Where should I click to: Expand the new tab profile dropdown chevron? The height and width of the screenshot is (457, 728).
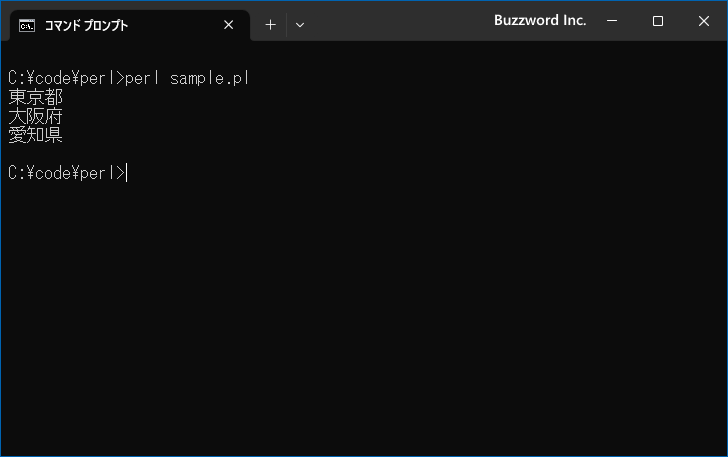point(300,25)
